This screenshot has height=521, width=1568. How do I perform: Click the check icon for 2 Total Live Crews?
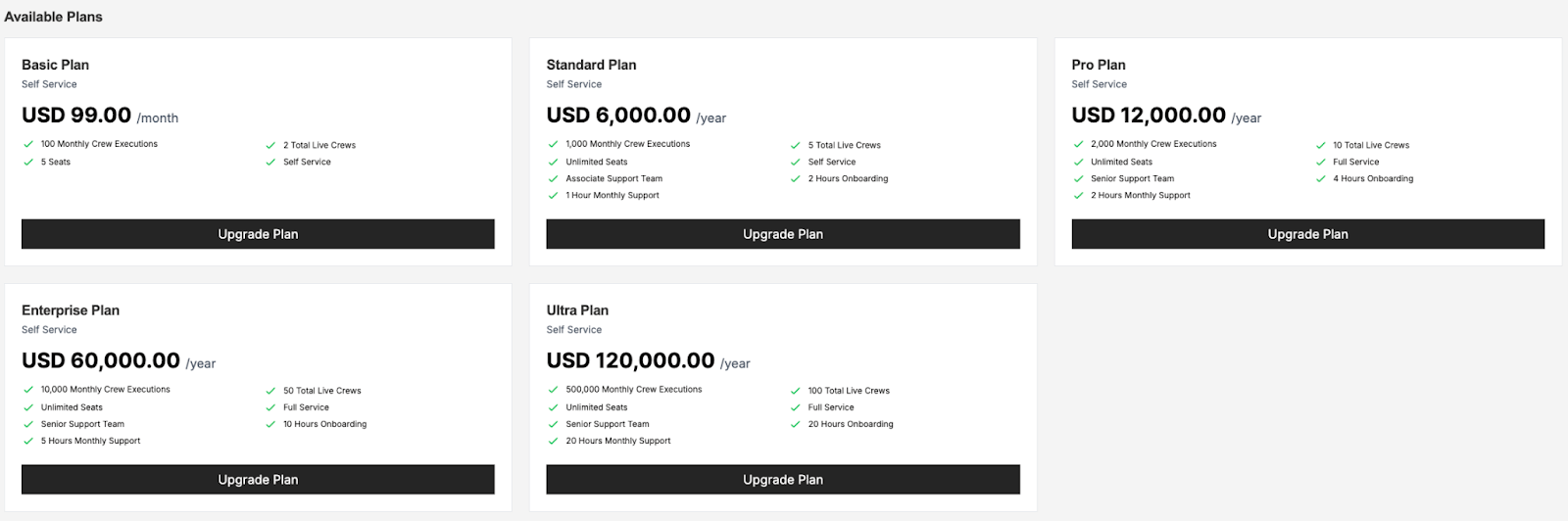tap(270, 145)
